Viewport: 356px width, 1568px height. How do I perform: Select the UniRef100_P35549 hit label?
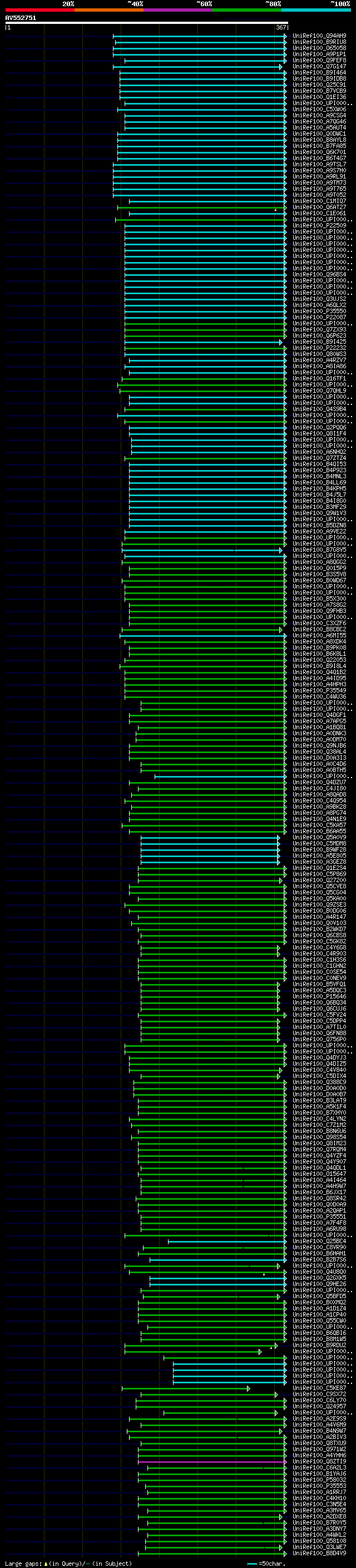pyautogui.click(x=319, y=691)
